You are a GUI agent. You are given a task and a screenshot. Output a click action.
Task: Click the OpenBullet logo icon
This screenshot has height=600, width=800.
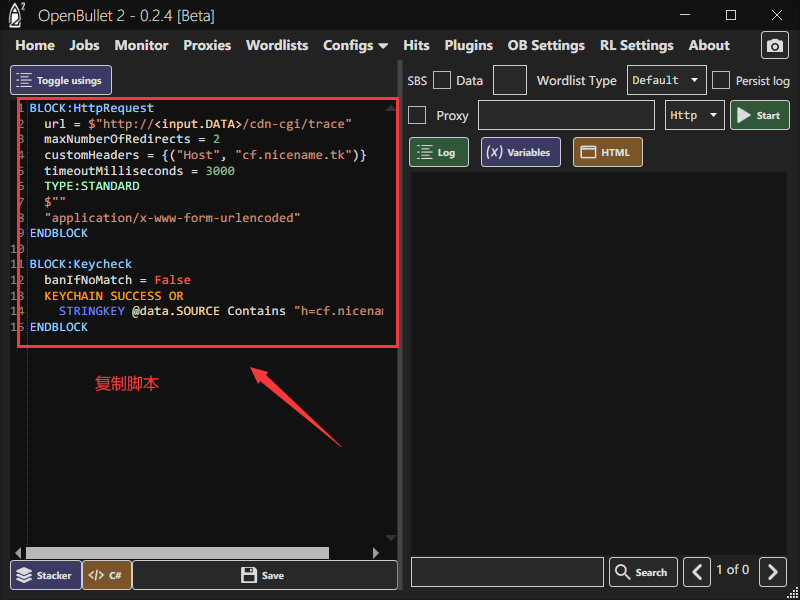point(17,15)
